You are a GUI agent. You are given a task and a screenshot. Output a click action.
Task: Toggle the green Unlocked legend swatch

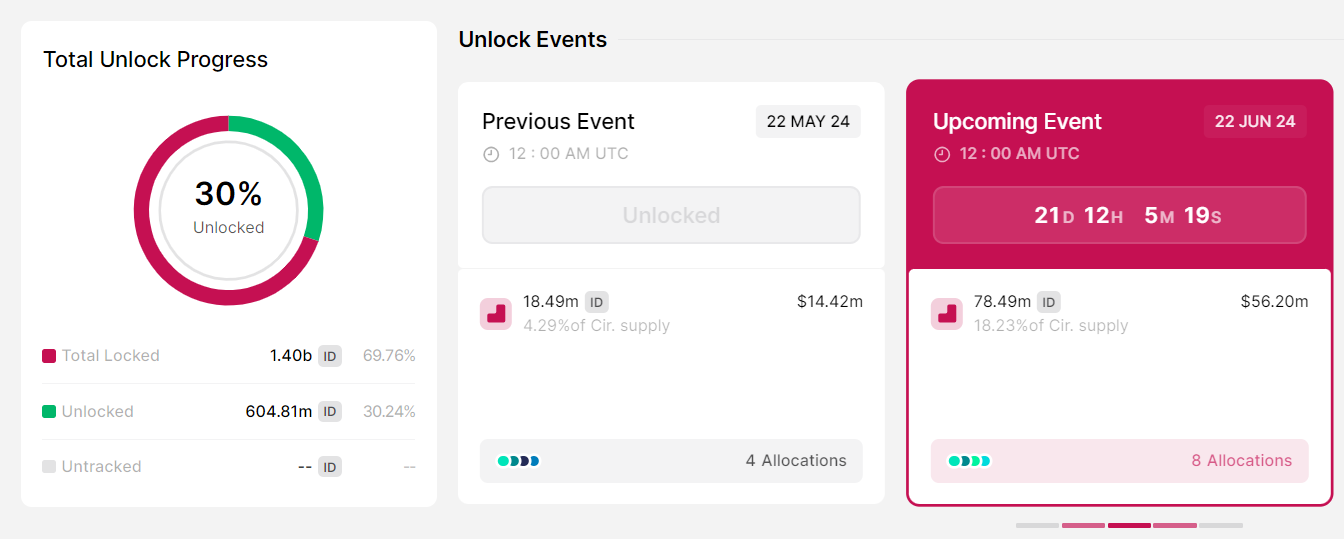(x=49, y=411)
